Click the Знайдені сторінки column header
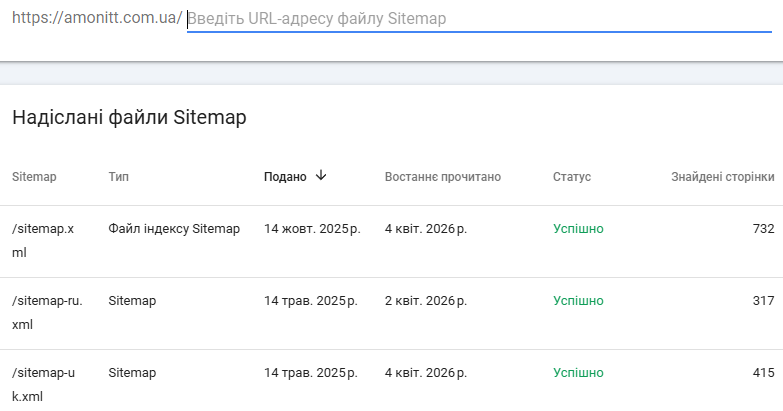783x411 pixels. click(722, 177)
